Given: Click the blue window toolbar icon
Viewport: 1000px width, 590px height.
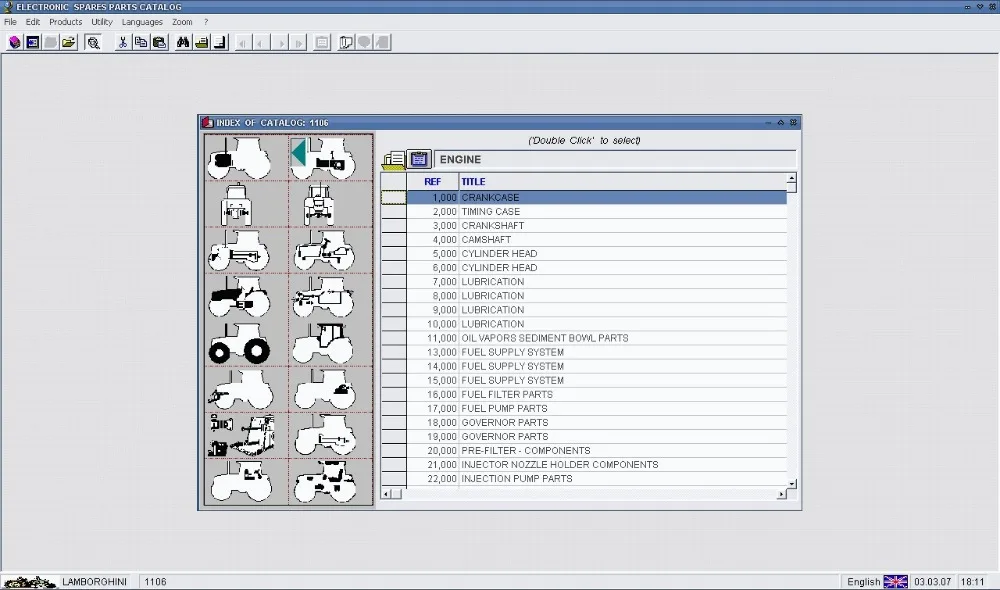Looking at the screenshot, I should [x=33, y=43].
